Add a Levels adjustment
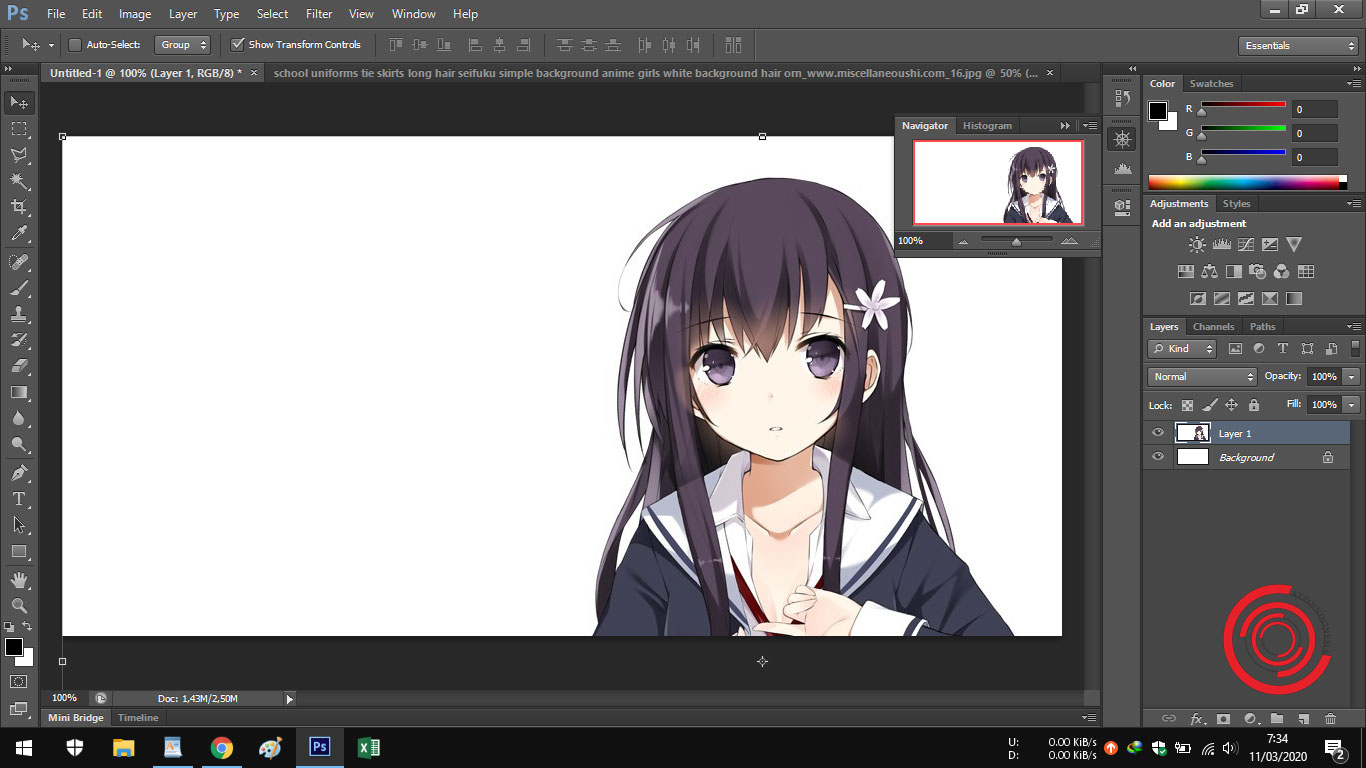The height and width of the screenshot is (768, 1366). [1221, 244]
